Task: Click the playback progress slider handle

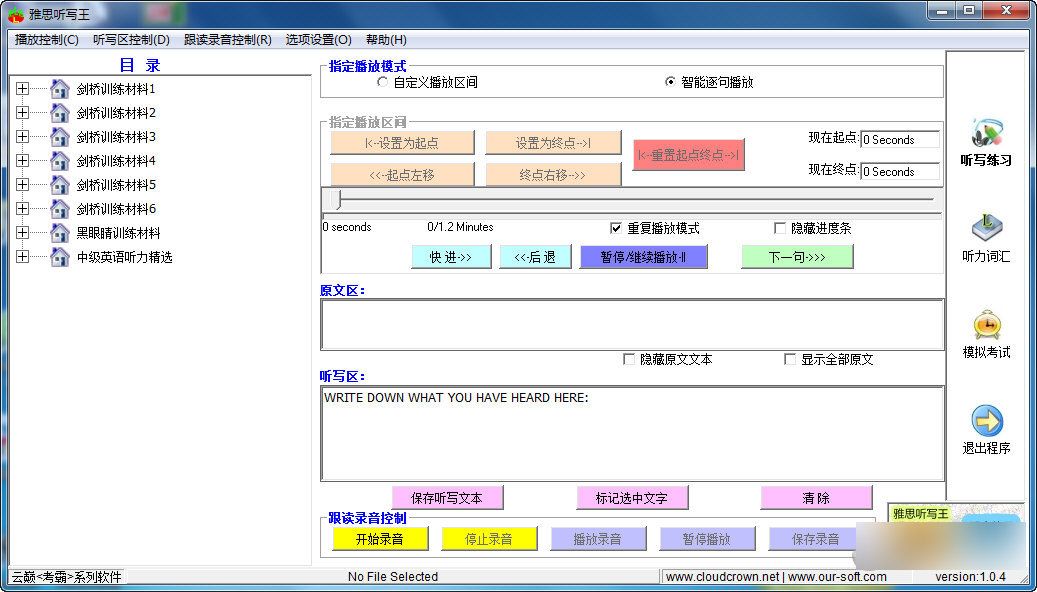Action: coord(338,200)
